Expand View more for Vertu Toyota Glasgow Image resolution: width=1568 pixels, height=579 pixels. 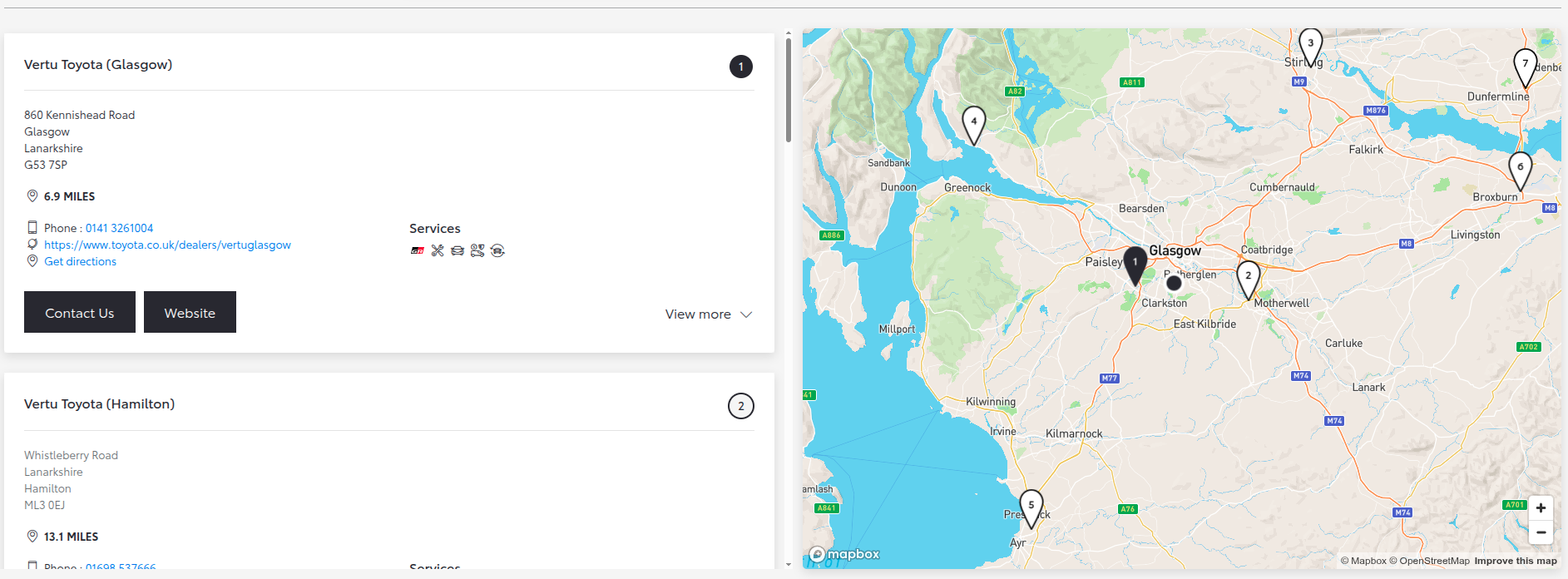(x=709, y=314)
